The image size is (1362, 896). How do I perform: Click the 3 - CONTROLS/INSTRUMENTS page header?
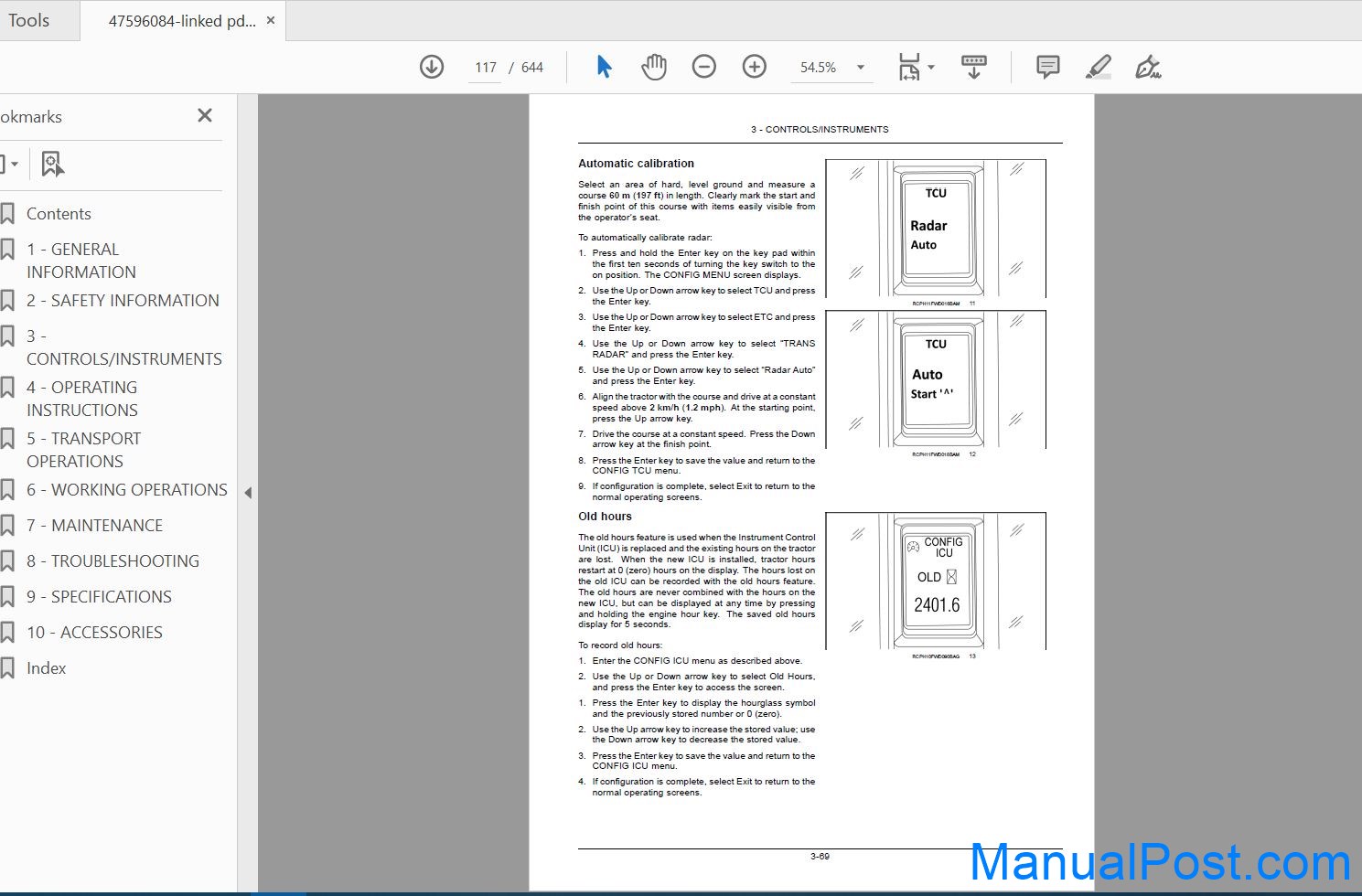820,130
